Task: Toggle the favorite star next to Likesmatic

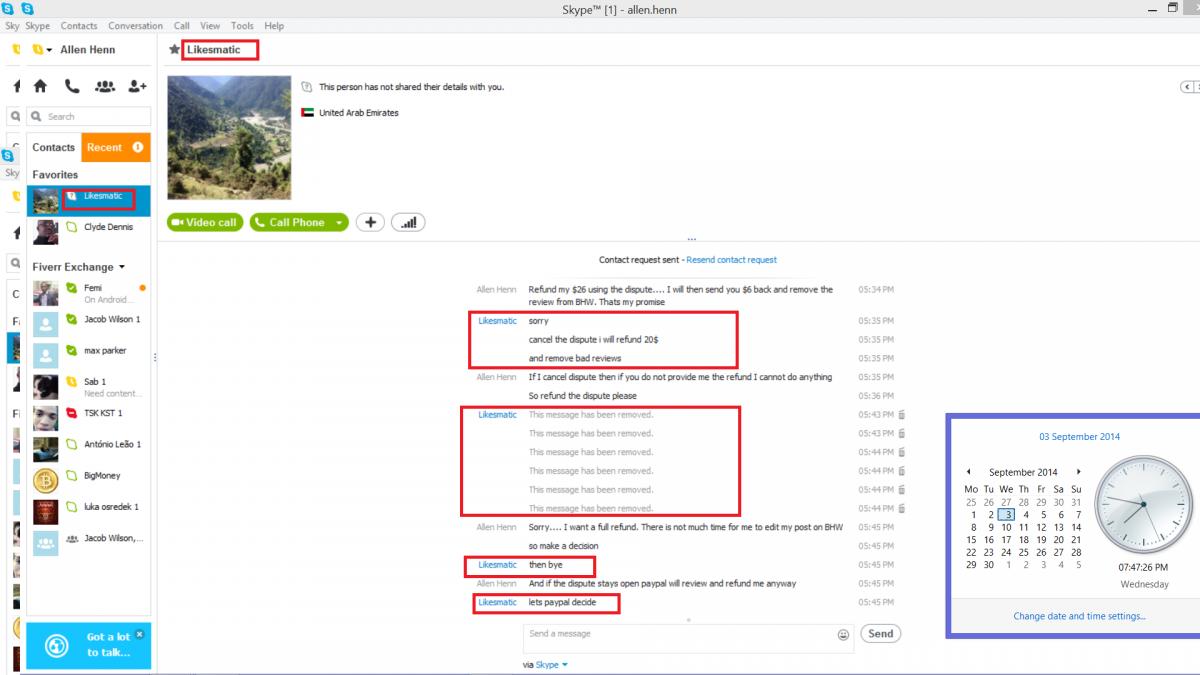Action: click(175, 49)
